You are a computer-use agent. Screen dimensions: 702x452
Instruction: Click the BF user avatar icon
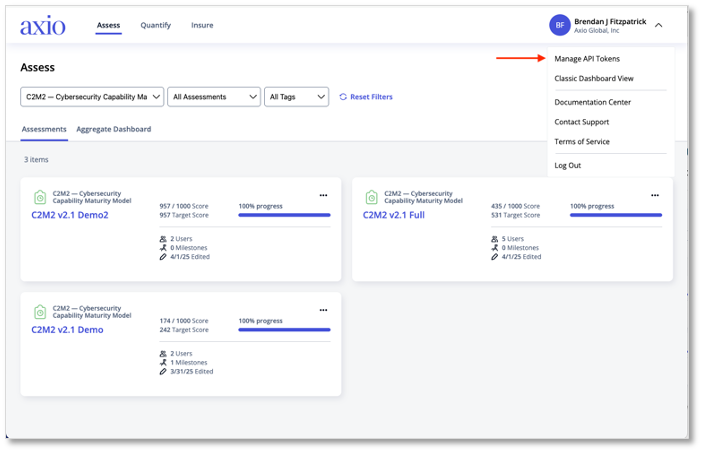(559, 25)
